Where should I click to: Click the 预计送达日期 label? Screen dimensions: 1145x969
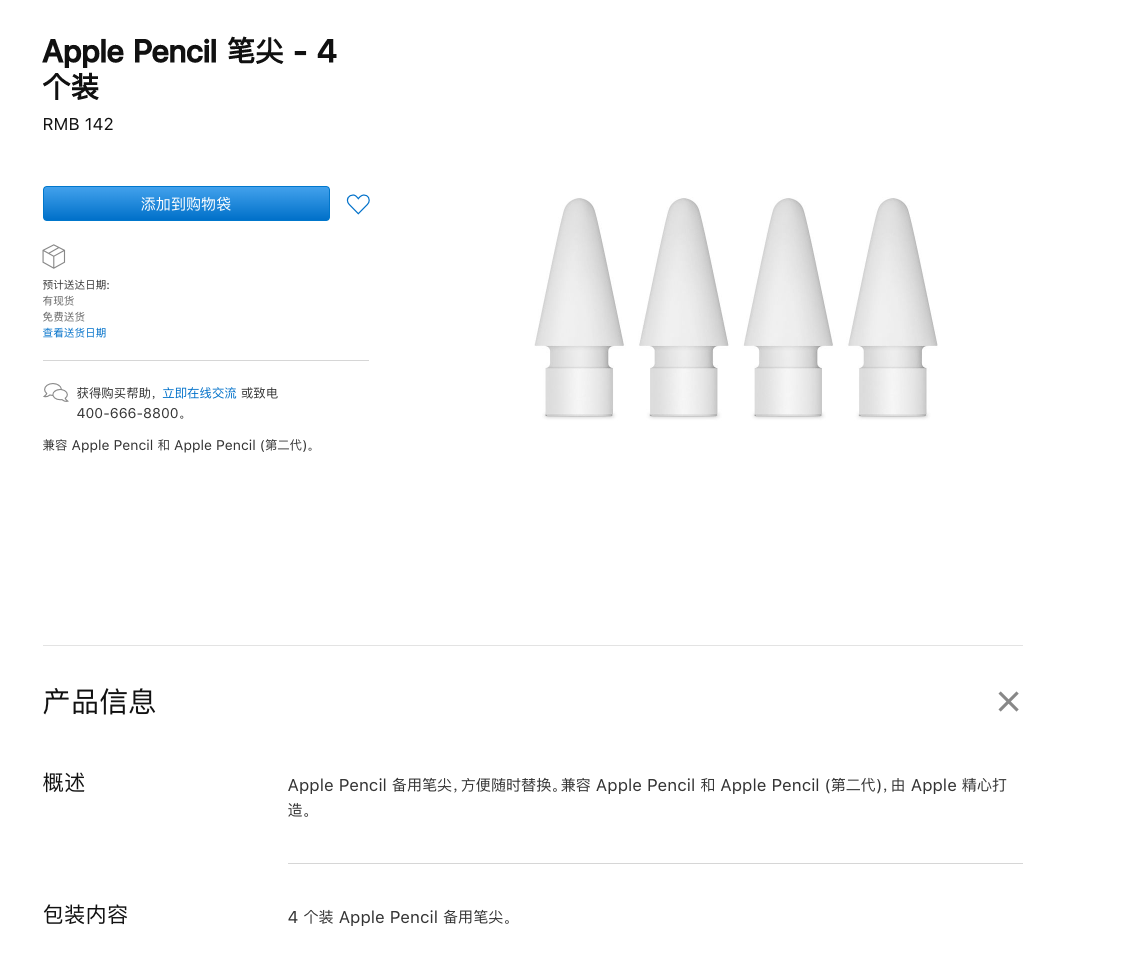click(x=76, y=285)
